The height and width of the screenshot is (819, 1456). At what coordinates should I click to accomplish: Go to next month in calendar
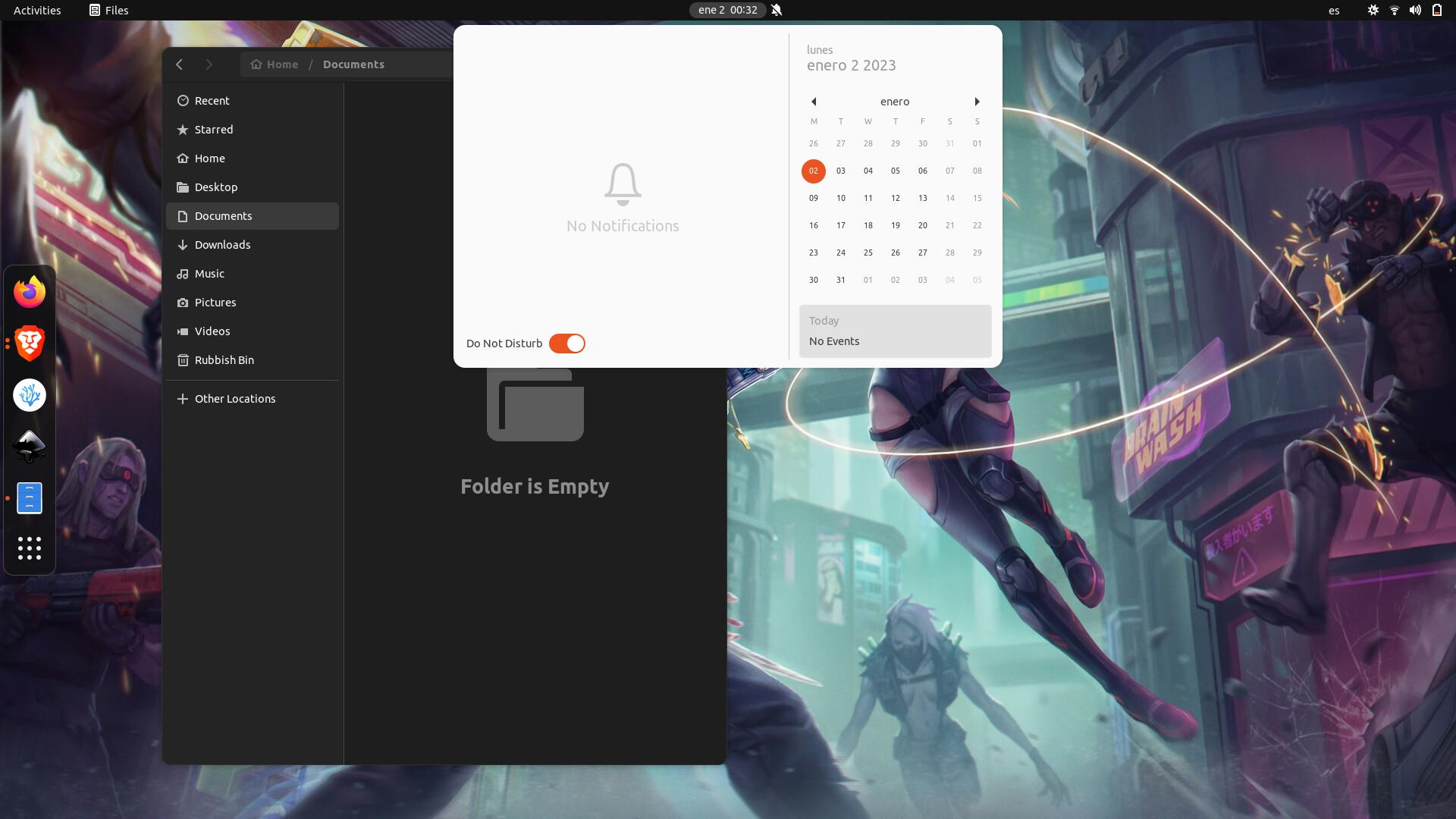[x=977, y=102]
